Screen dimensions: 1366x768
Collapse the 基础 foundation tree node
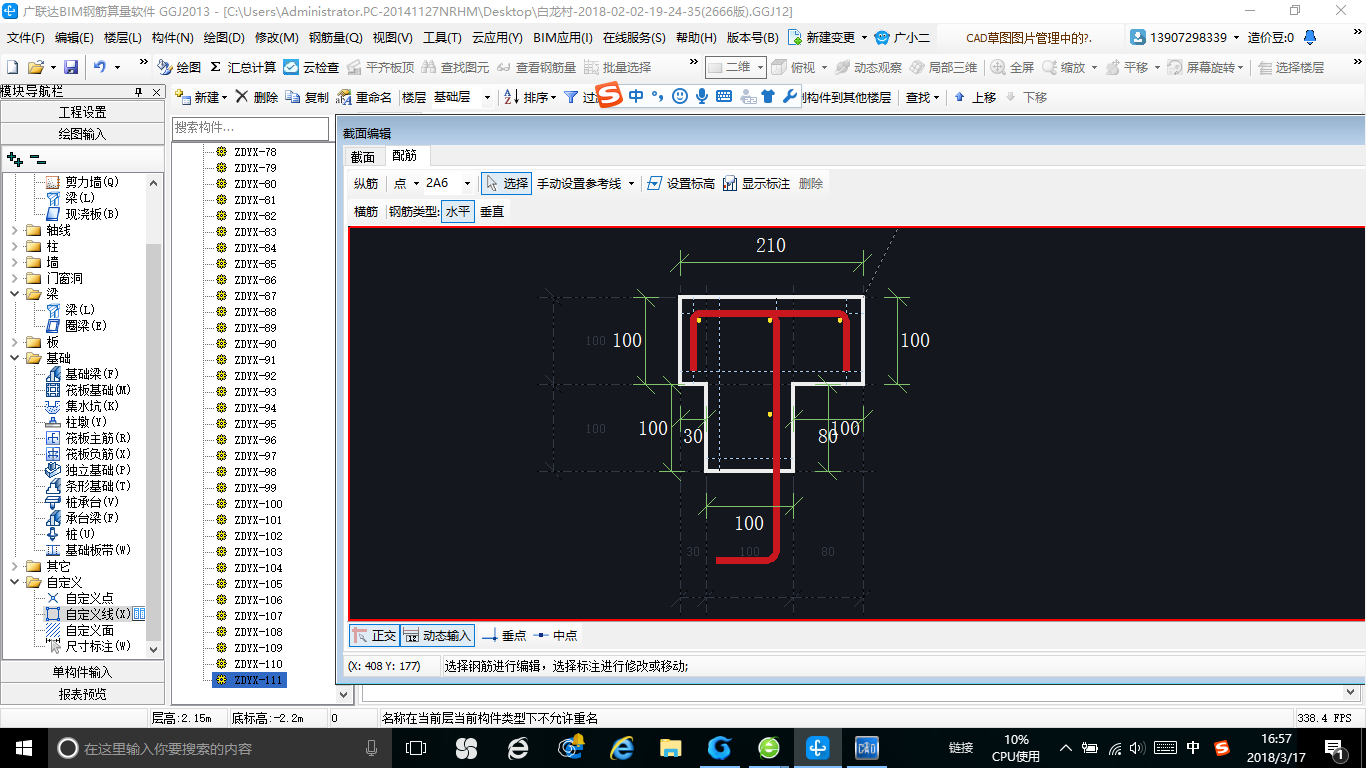click(14, 358)
